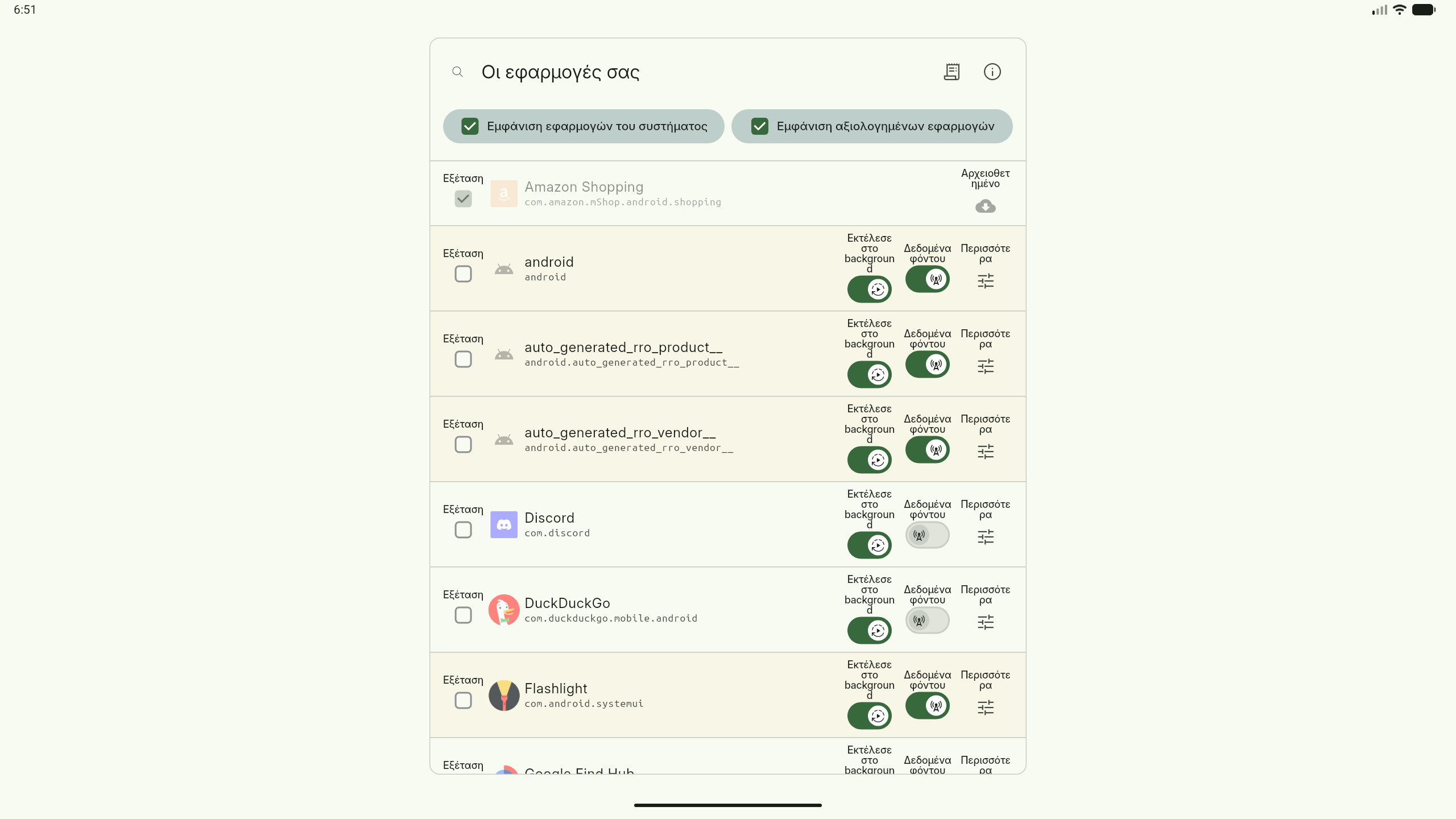Screen dimensions: 1456x819
Task: Open more settings sliders icon for Discord
Action: [985, 536]
